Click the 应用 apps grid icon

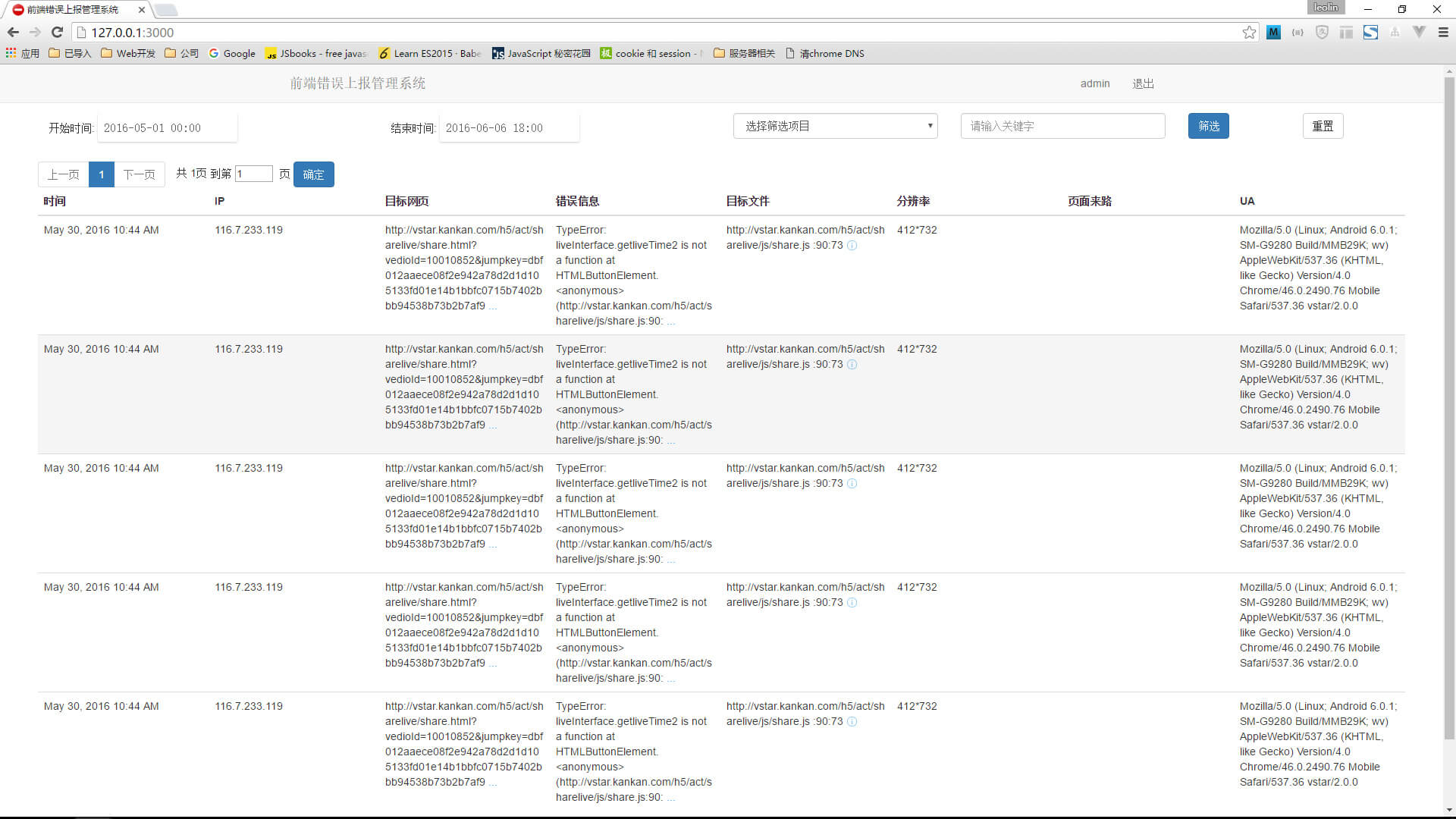11,53
